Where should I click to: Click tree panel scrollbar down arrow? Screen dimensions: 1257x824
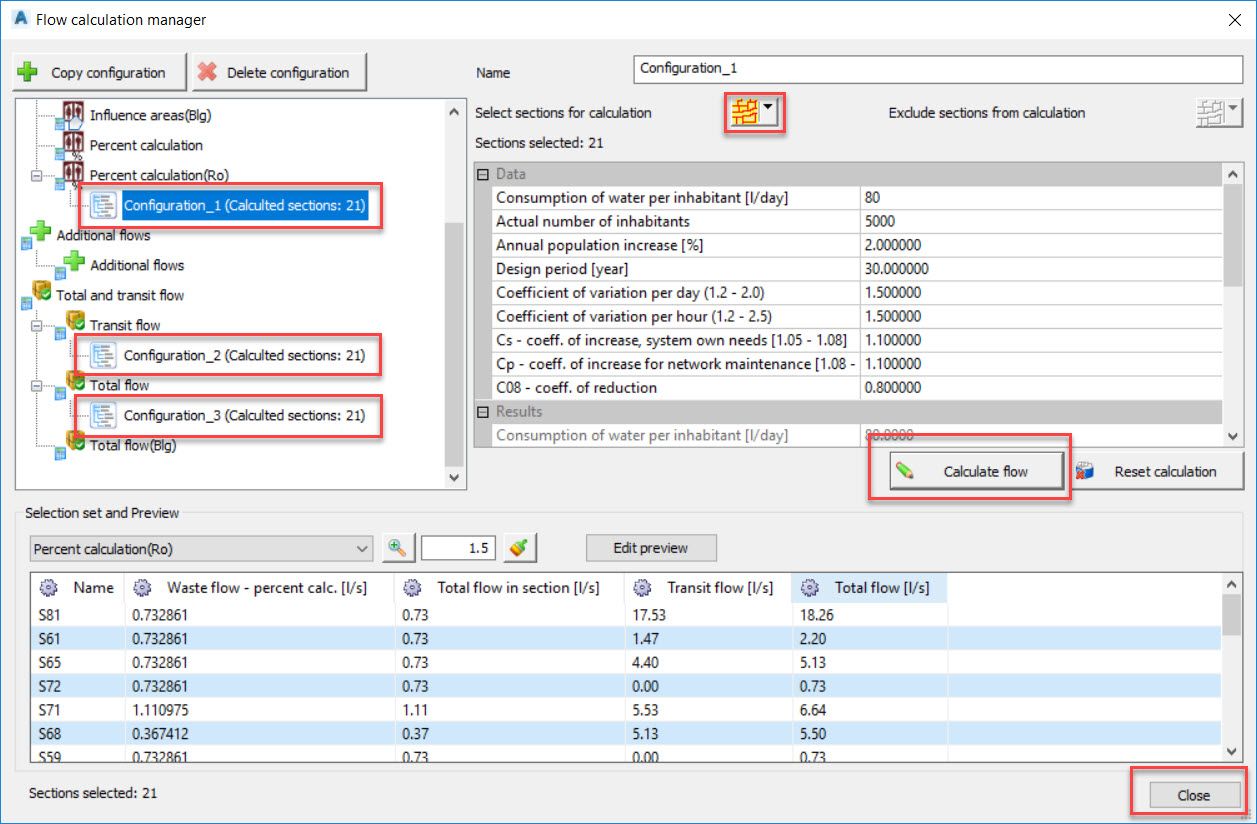point(455,478)
